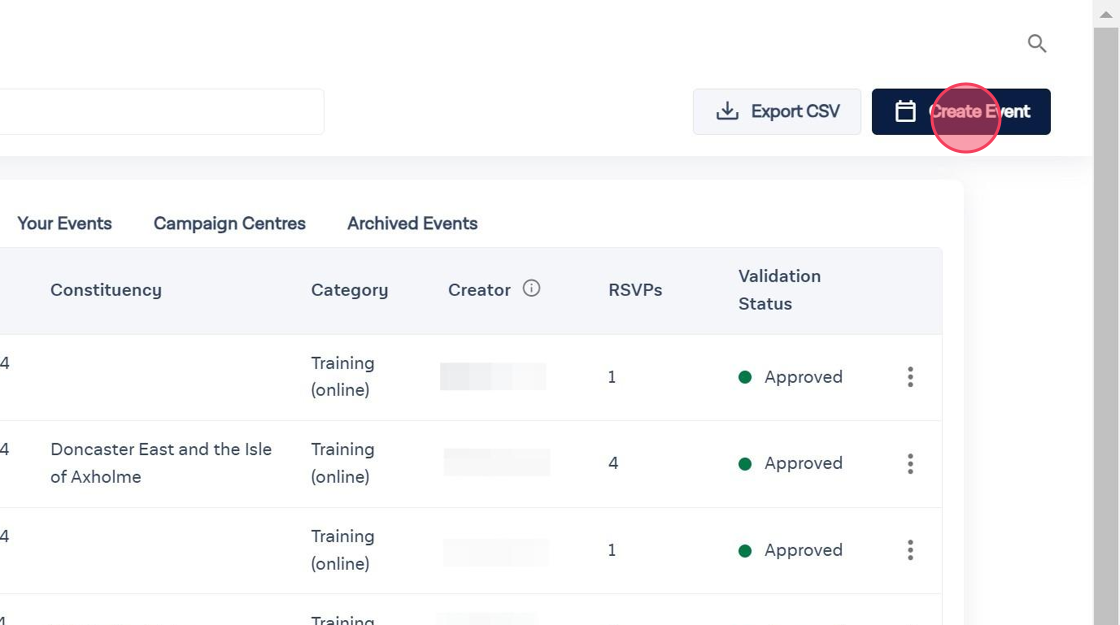Screen dimensions: 1120x625
Task: Click into the search input field
Action: tap(160, 111)
